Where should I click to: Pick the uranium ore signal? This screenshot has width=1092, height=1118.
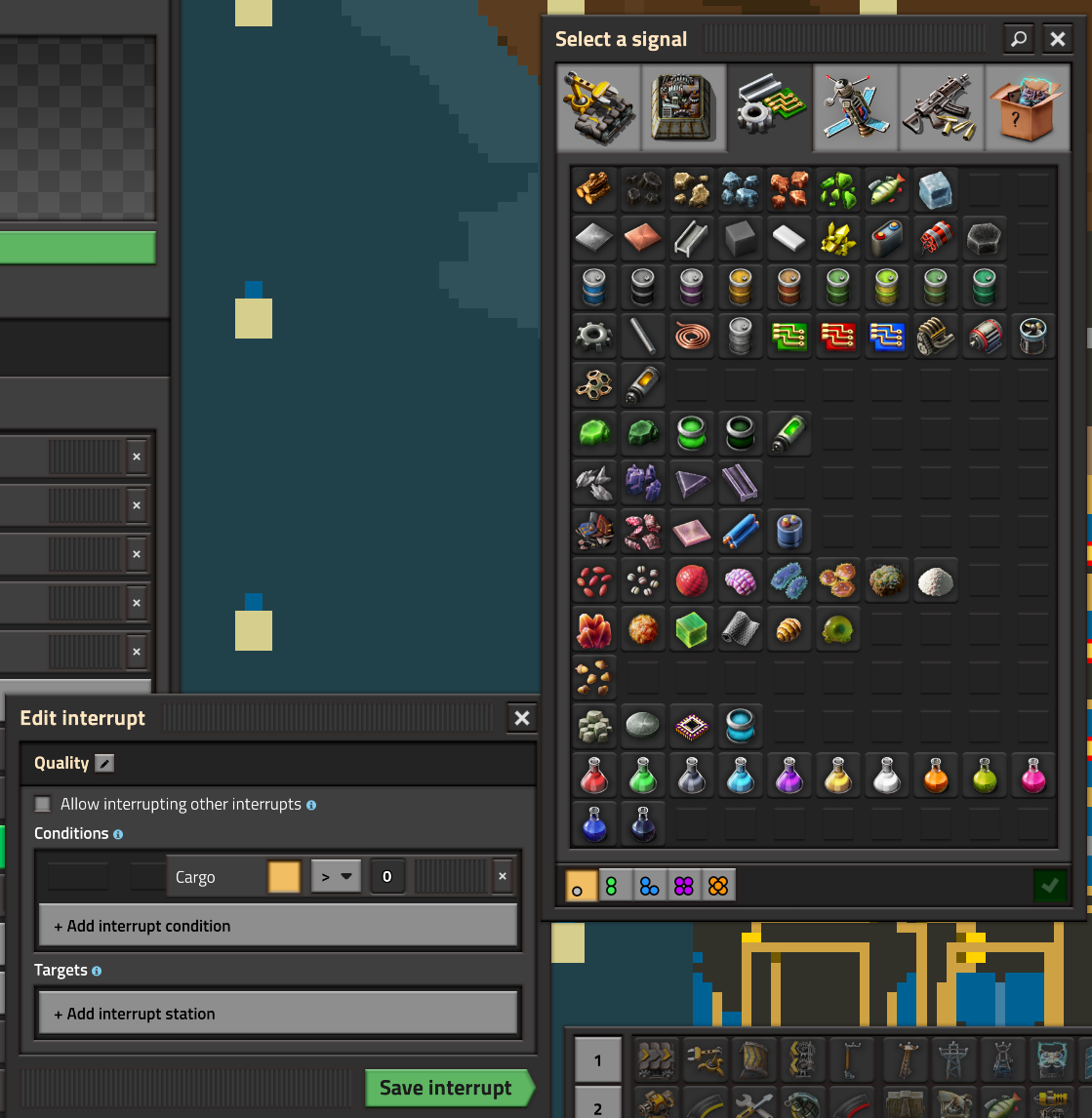coord(838,189)
